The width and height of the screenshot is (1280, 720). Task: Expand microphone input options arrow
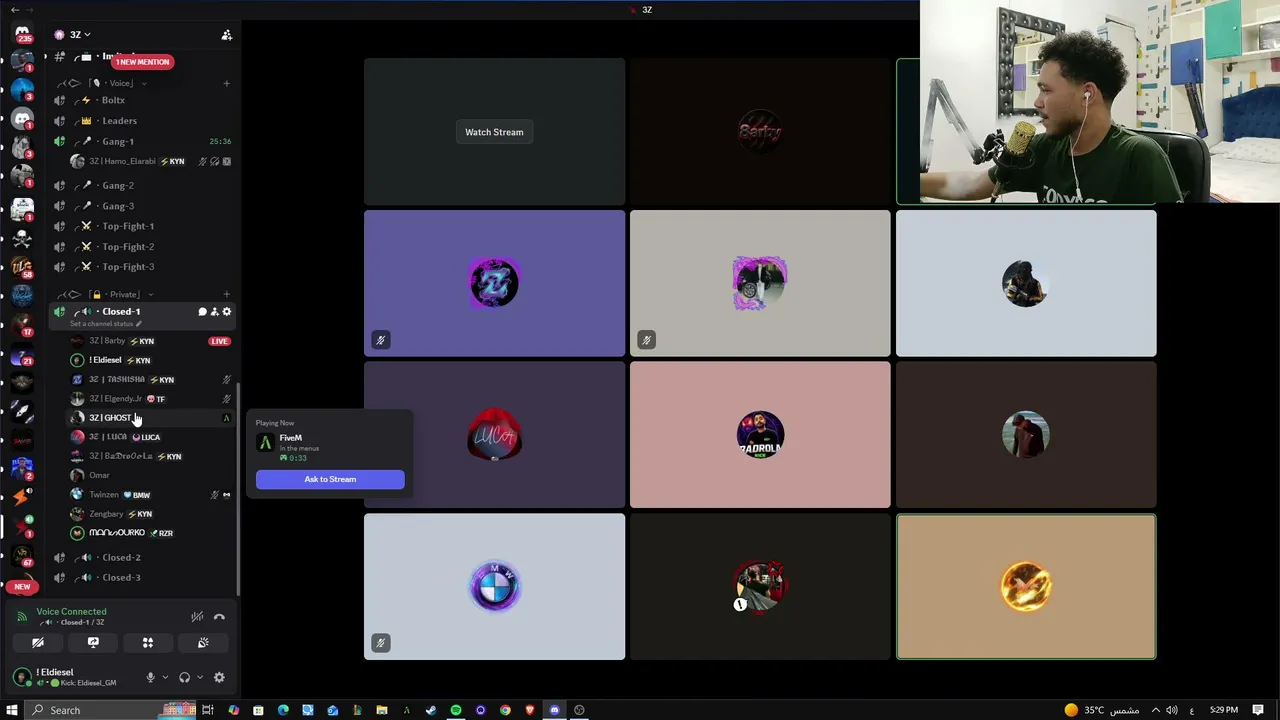165,677
